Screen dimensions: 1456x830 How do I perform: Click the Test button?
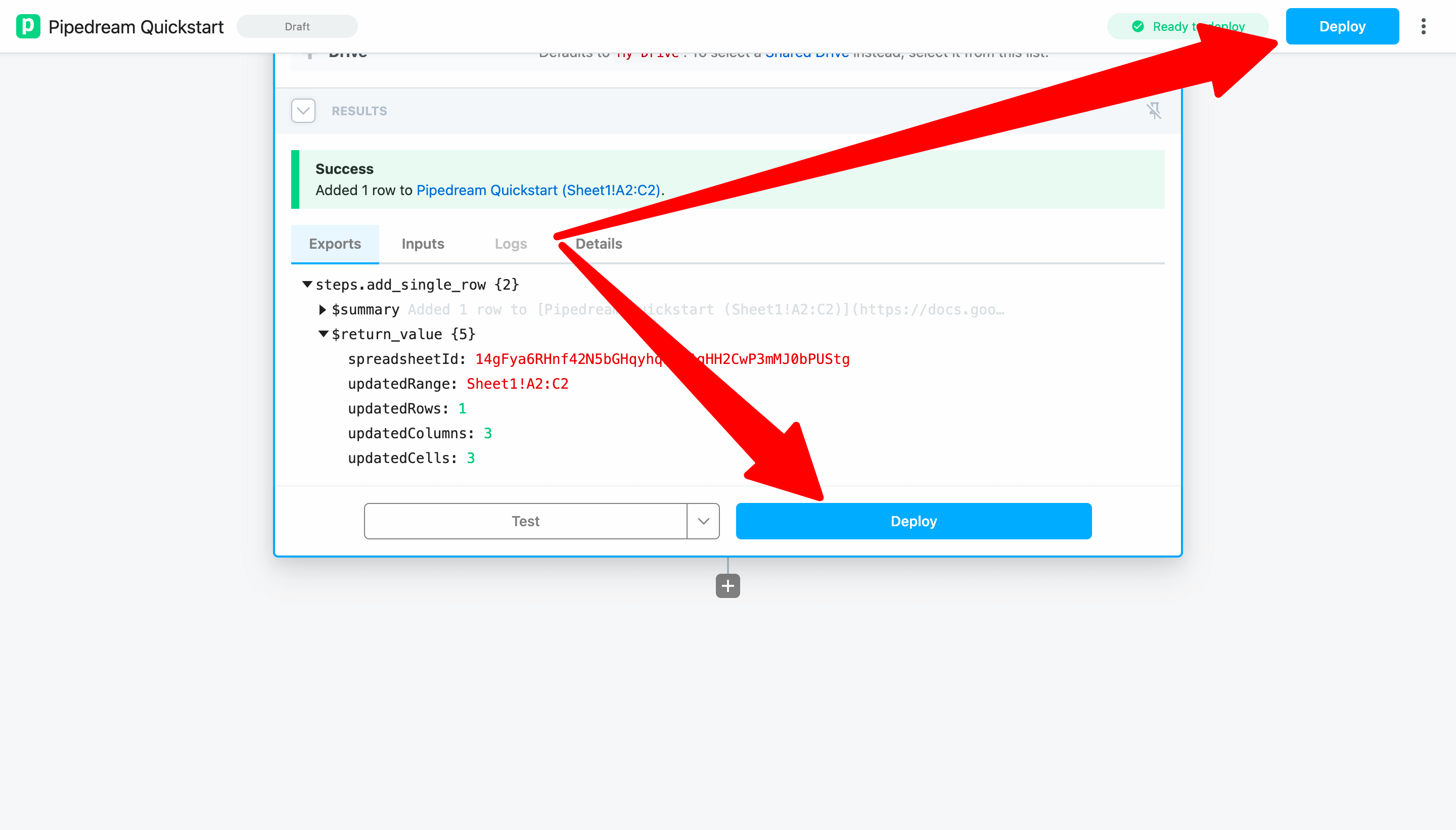[525, 521]
